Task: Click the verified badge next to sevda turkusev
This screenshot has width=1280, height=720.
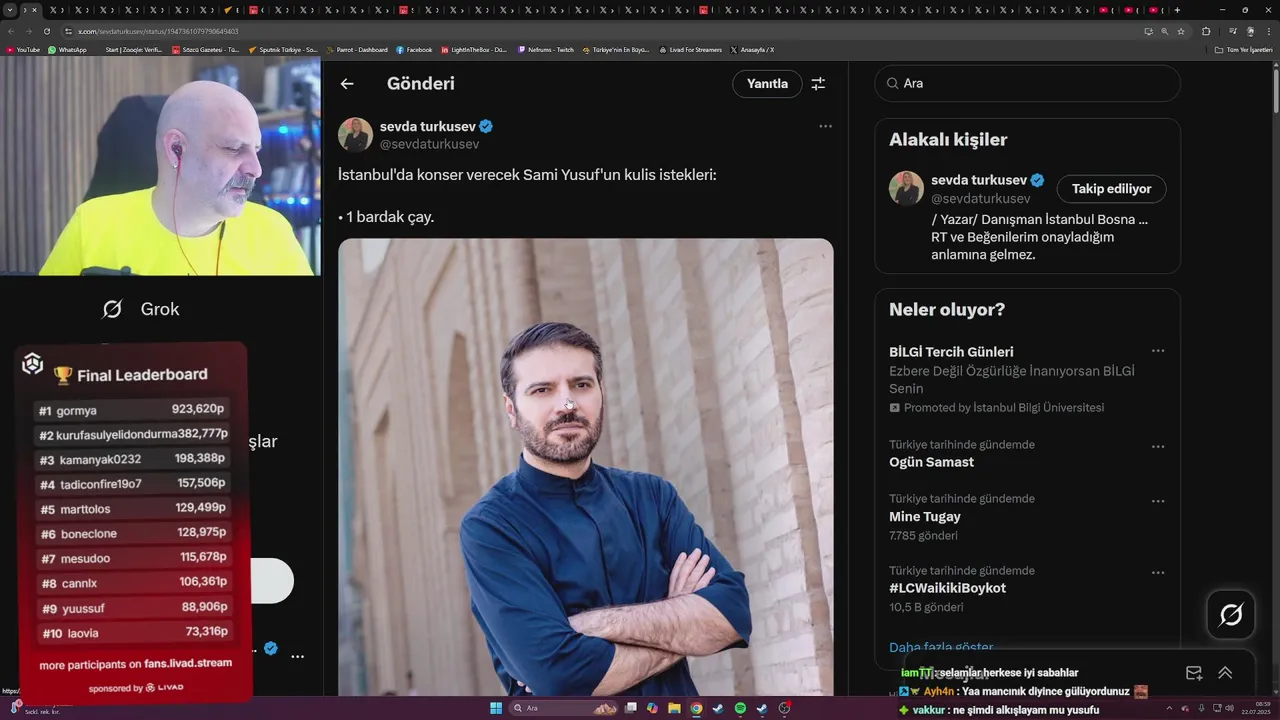Action: 486,127
